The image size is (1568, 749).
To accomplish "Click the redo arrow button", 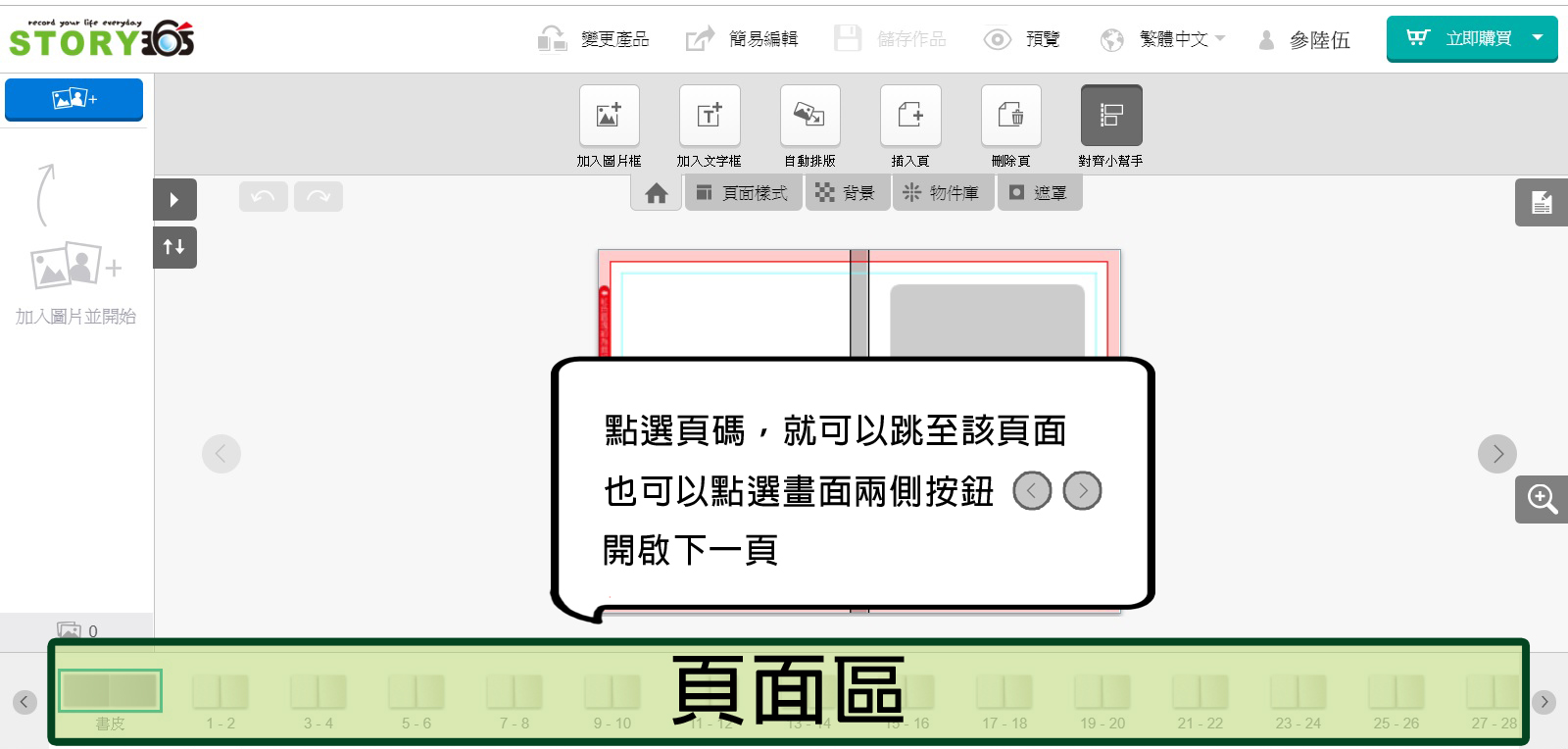I will coord(318,197).
